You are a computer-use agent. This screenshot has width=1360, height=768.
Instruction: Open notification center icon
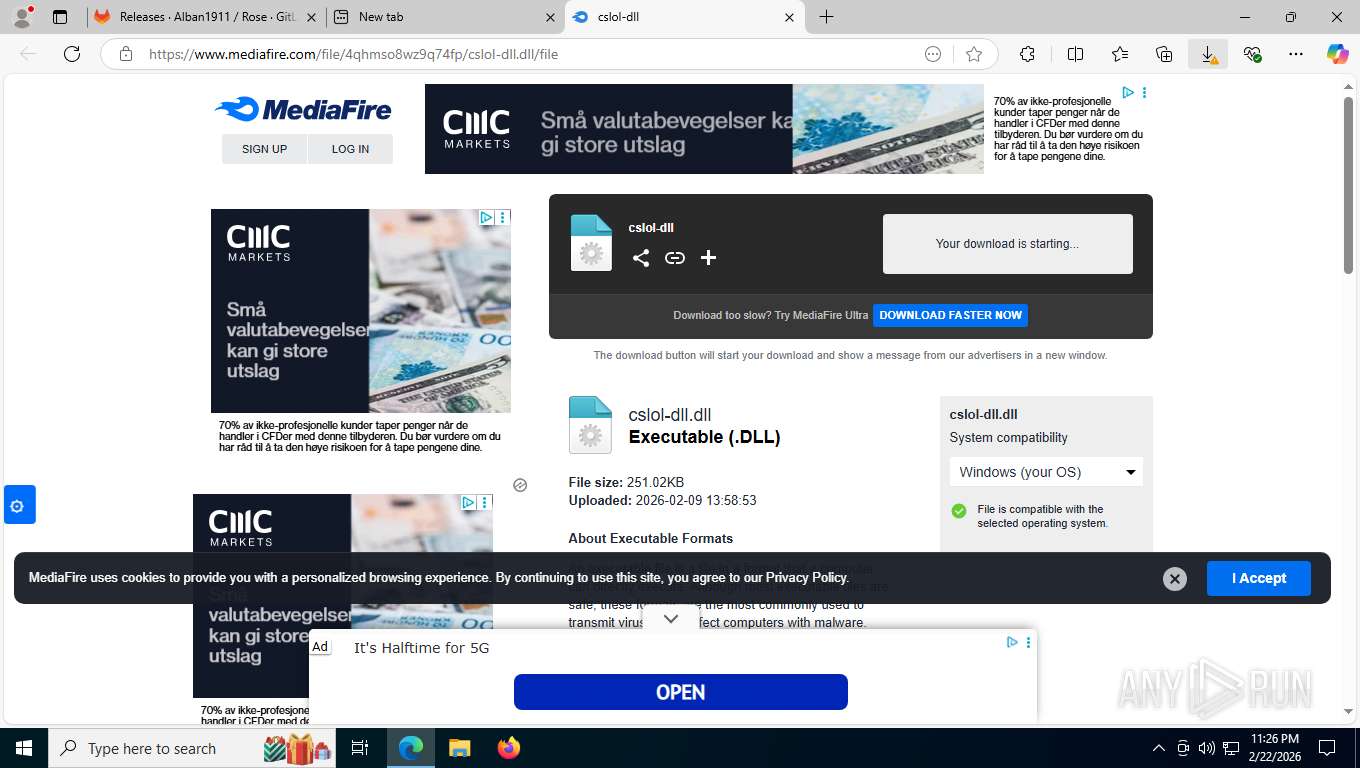(1327, 748)
